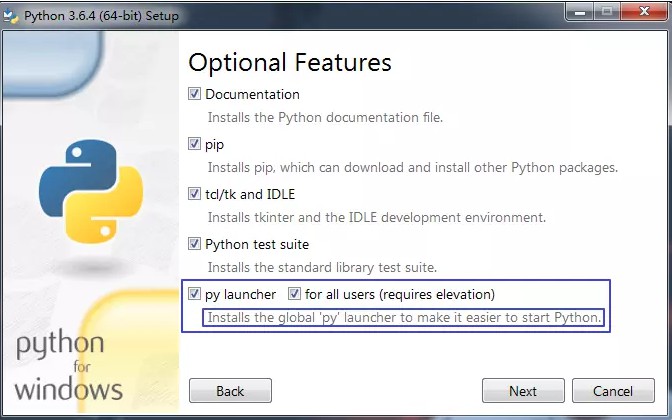The height and width of the screenshot is (420, 672).
Task: Click the 'pip' label text
Action: click(x=214, y=145)
